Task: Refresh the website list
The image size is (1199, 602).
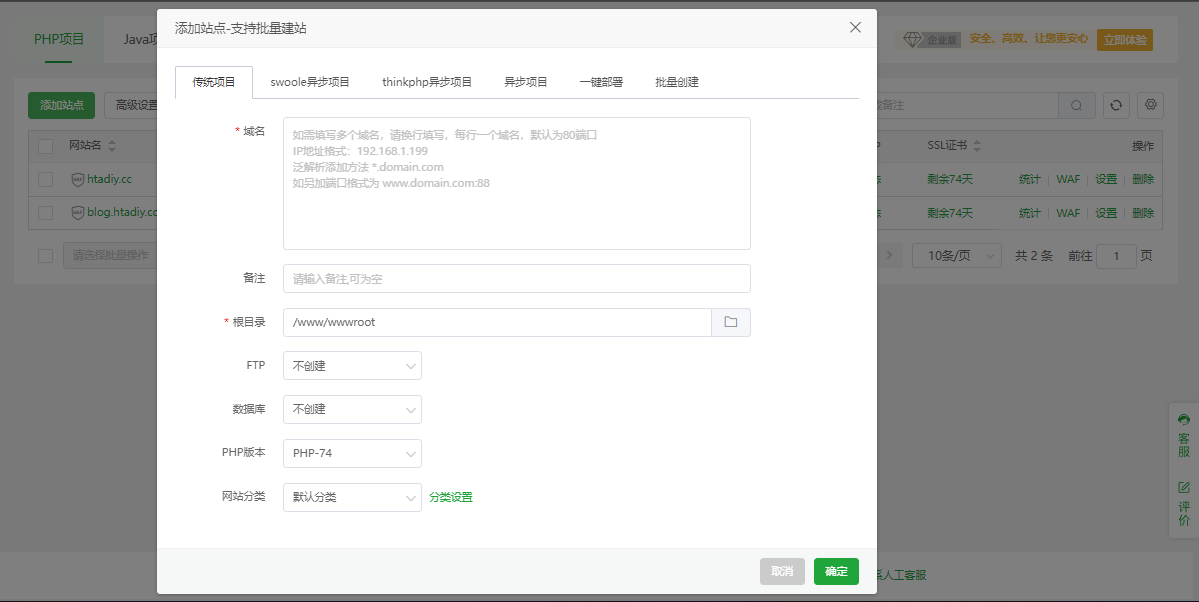Action: coord(1115,104)
